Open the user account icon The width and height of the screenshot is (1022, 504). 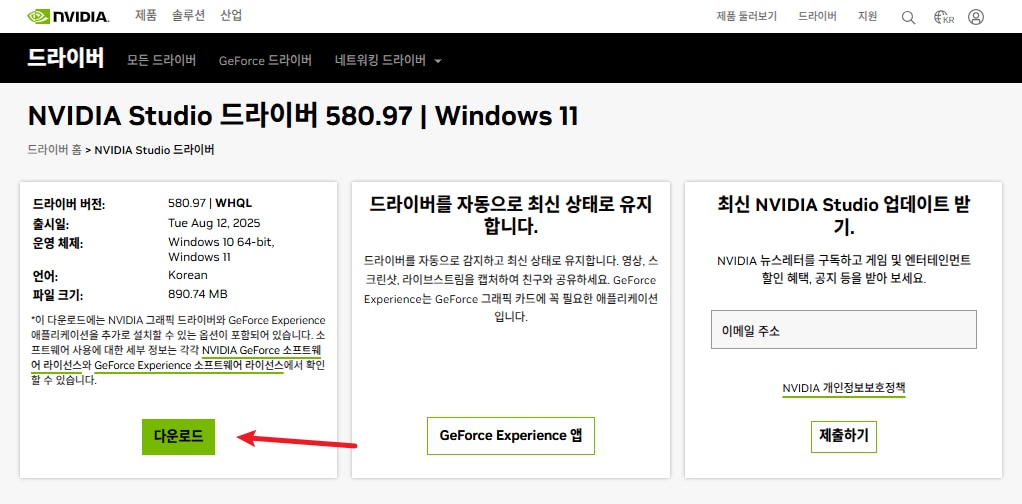(976, 17)
